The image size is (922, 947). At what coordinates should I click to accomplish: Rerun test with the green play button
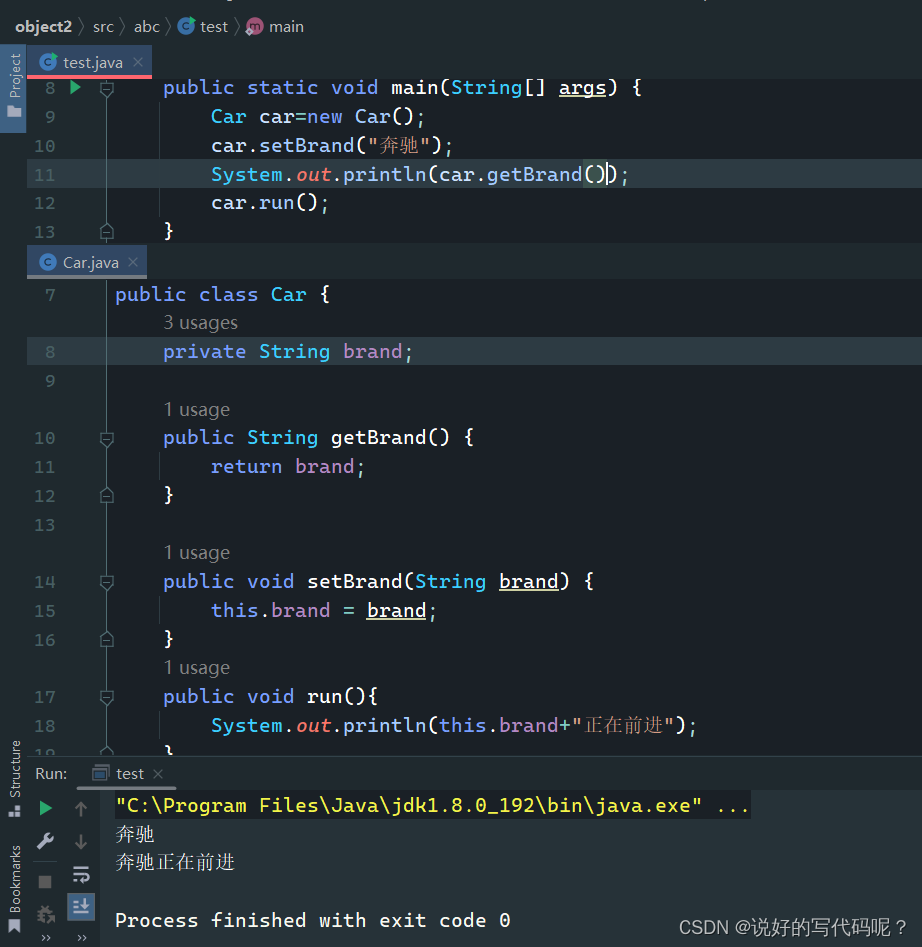click(45, 808)
